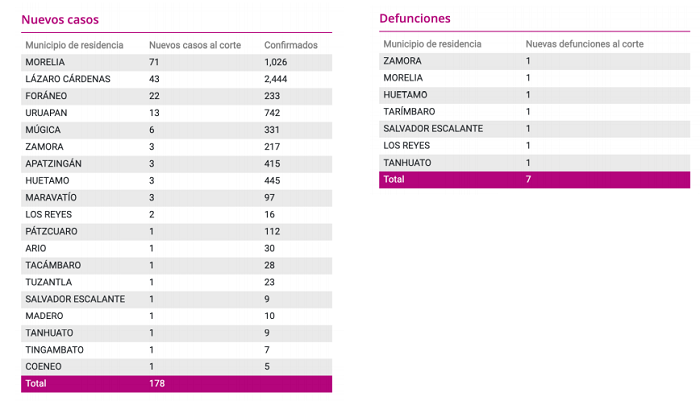The image size is (700, 401).
Task: Sort by Nuevos casos al corte column
Action: pyautogui.click(x=195, y=45)
